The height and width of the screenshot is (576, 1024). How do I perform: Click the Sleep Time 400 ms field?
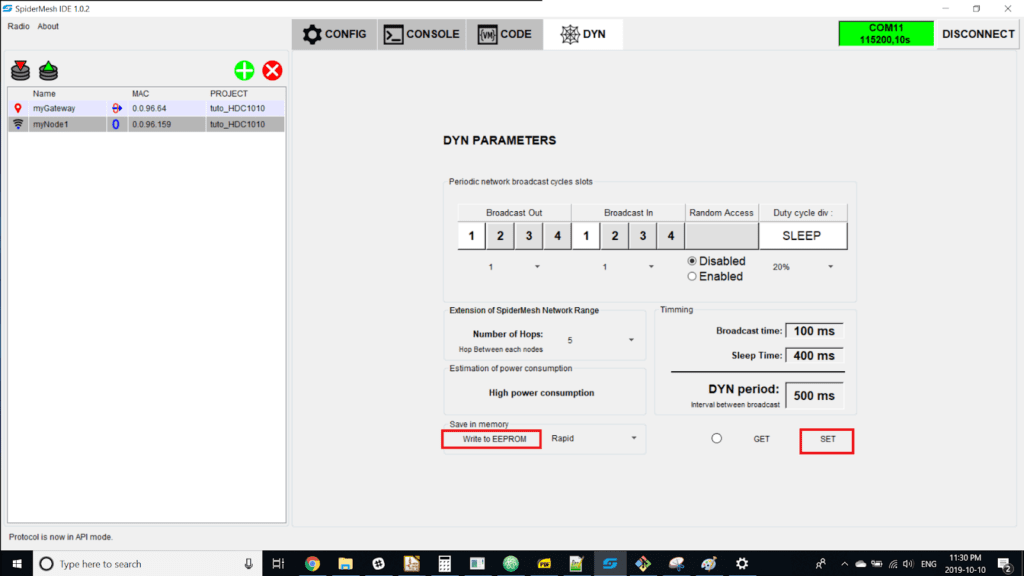pos(814,356)
